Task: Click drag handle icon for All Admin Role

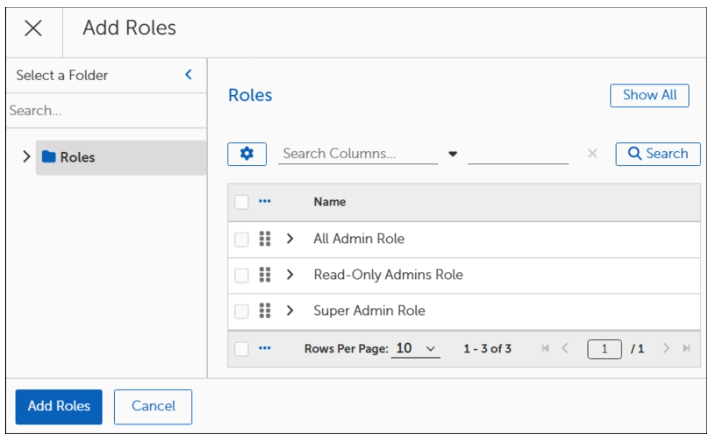Action: pos(265,239)
